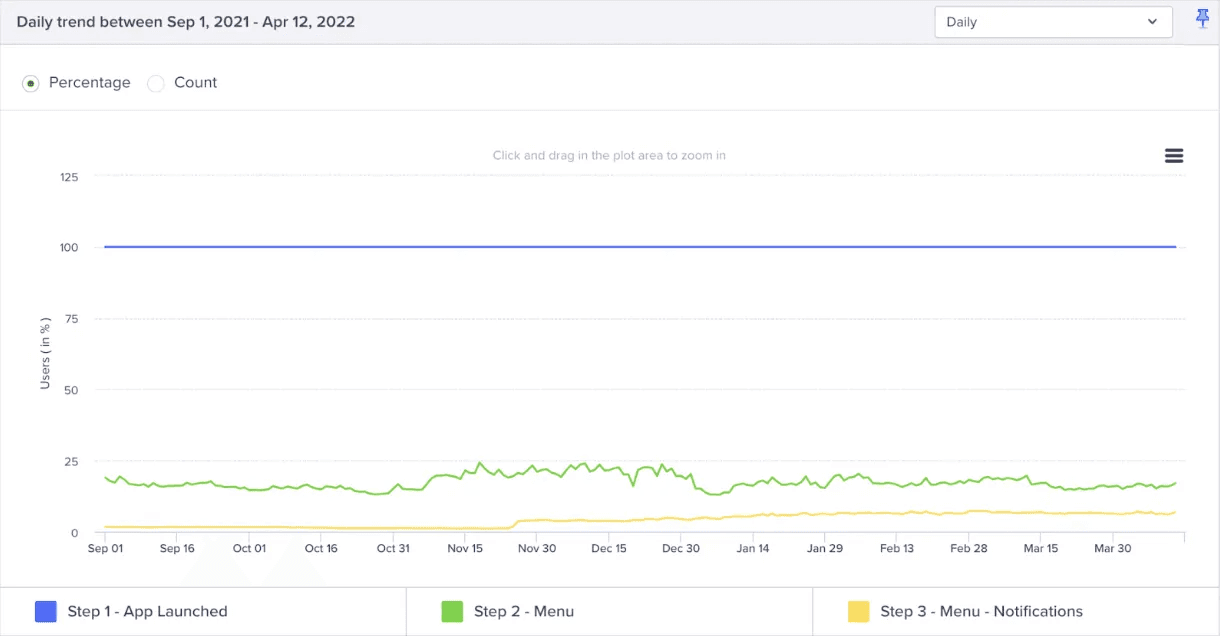Select the Count radio button
1220x636 pixels.
(x=156, y=83)
